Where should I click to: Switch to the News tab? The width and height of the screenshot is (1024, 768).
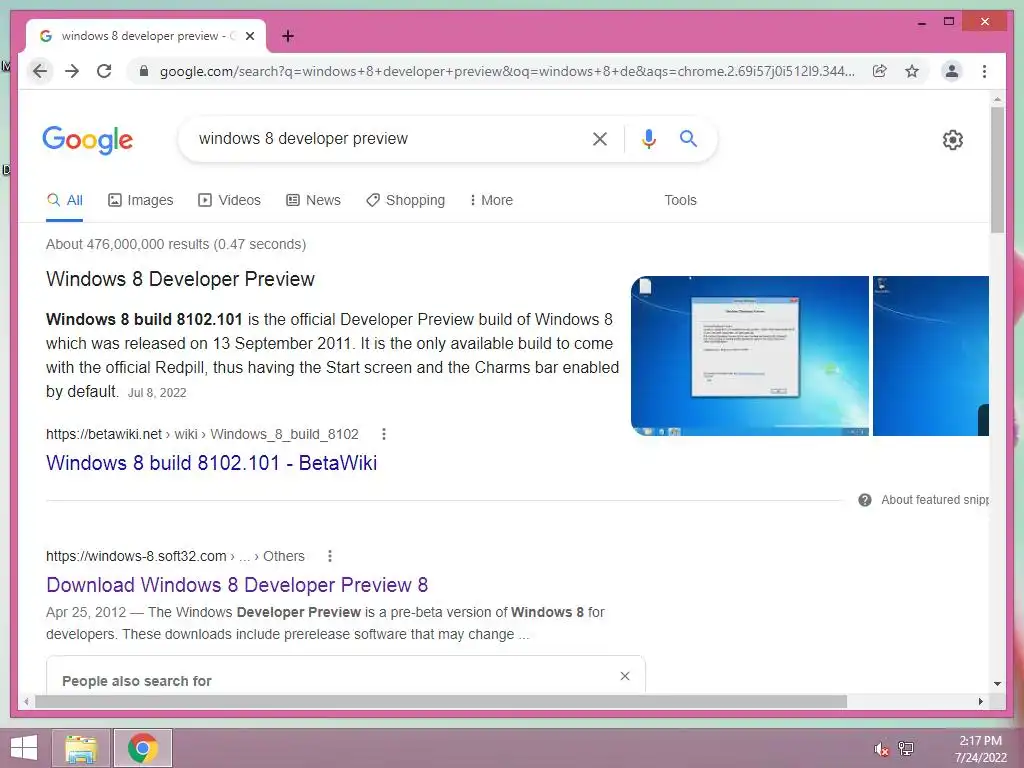tap(313, 200)
